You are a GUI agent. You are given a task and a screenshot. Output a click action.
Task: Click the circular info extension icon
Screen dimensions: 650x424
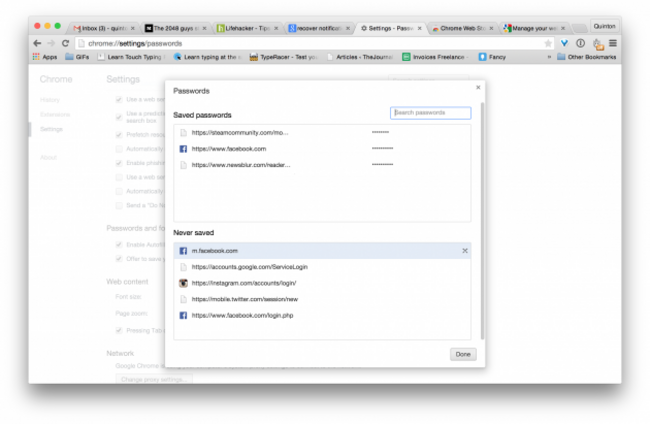click(580, 43)
